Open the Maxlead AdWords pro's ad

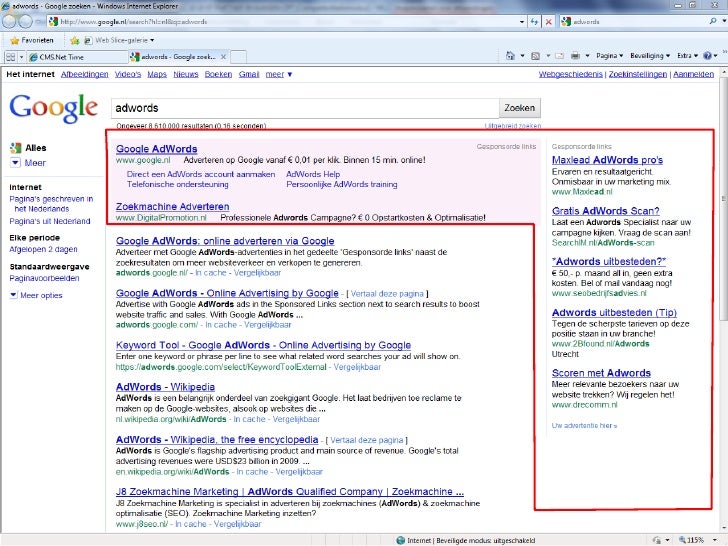point(607,160)
